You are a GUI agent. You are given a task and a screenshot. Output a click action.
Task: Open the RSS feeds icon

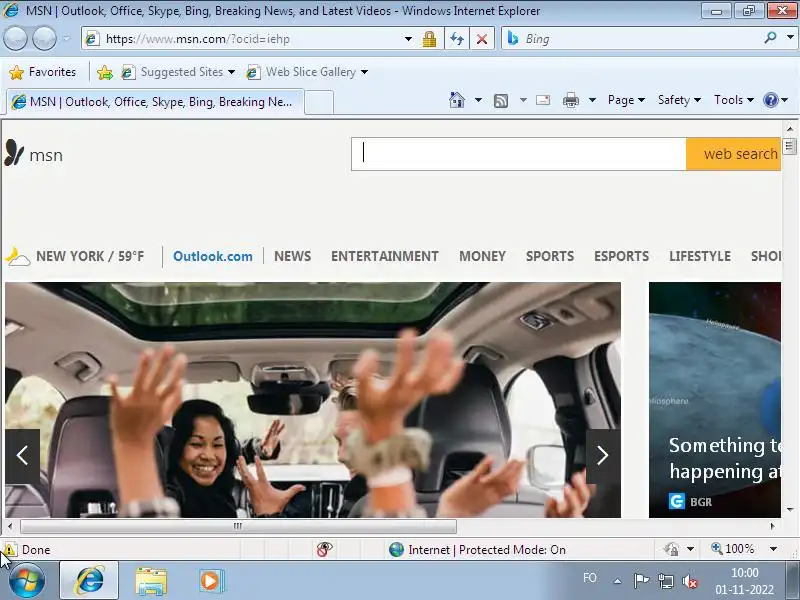501,101
